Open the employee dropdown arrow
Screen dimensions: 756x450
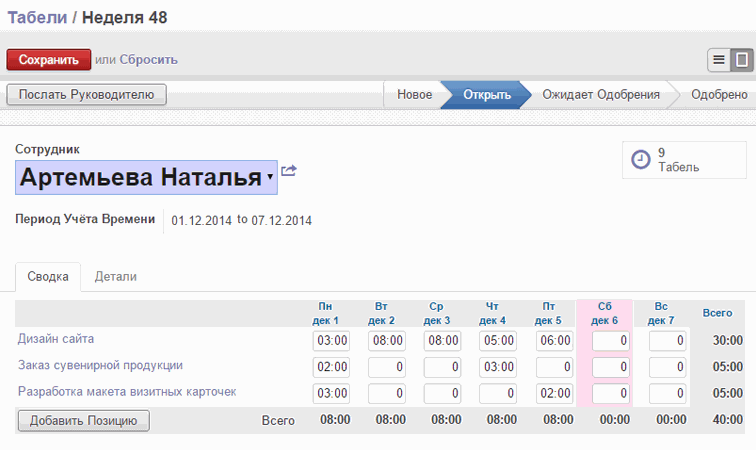tap(270, 176)
